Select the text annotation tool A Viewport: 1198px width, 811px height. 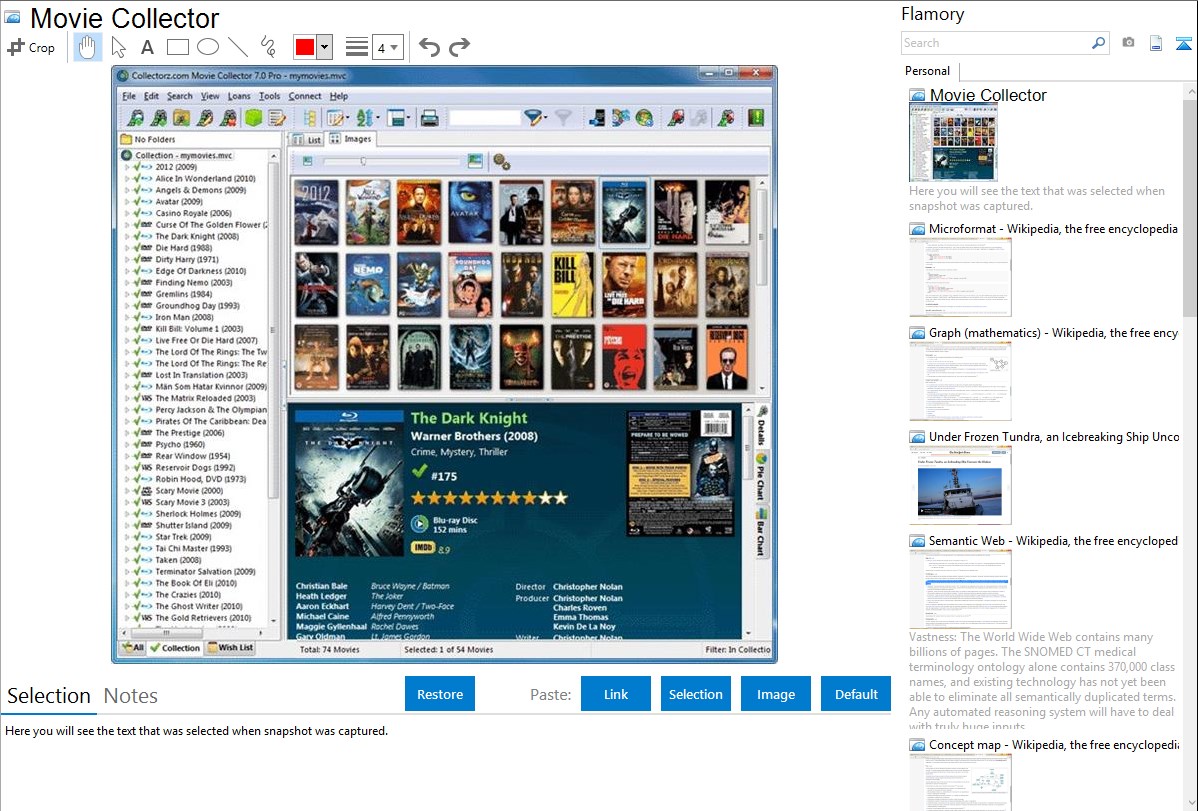point(147,47)
